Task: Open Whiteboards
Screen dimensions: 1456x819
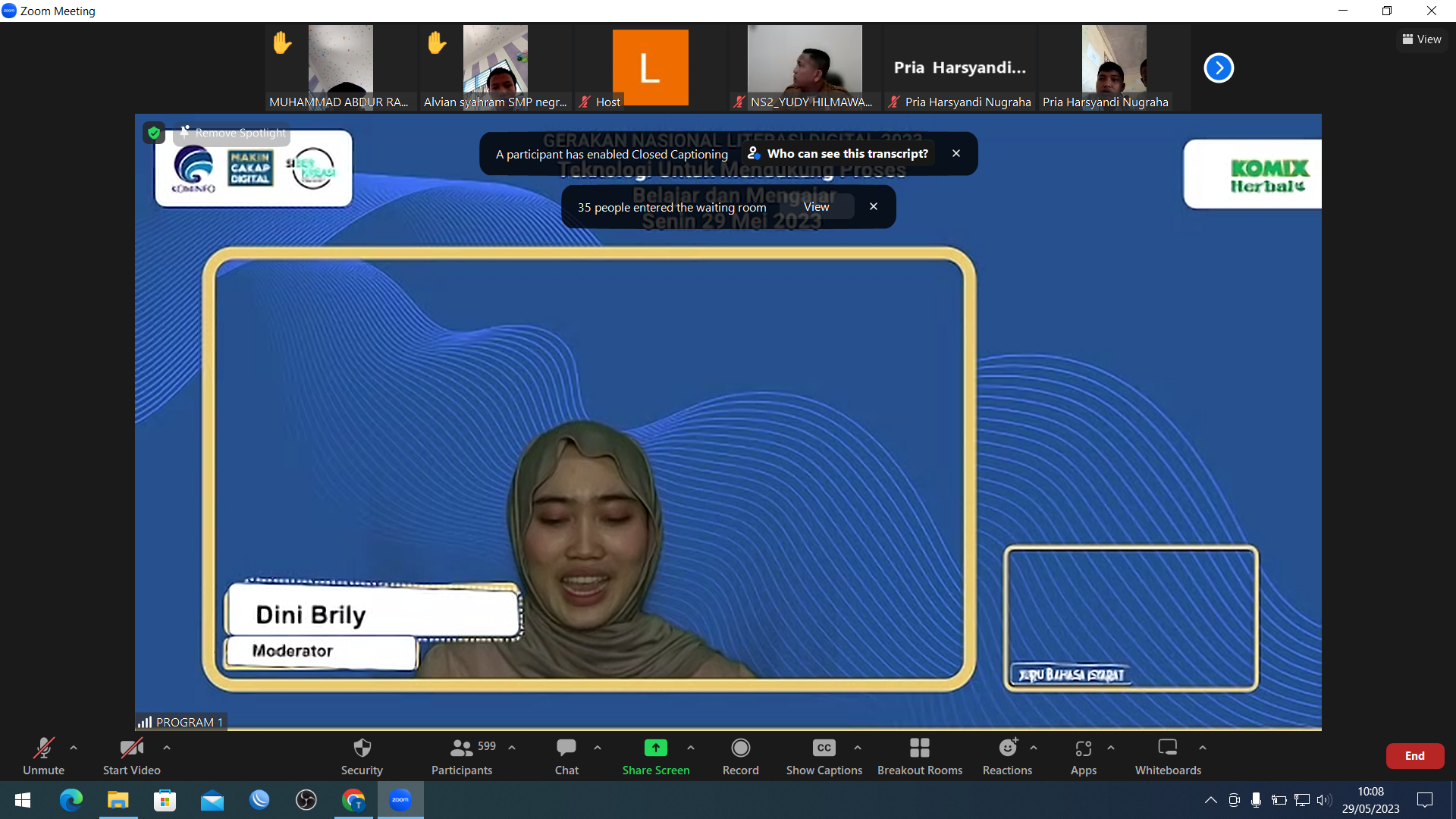Action: [x=1168, y=756]
